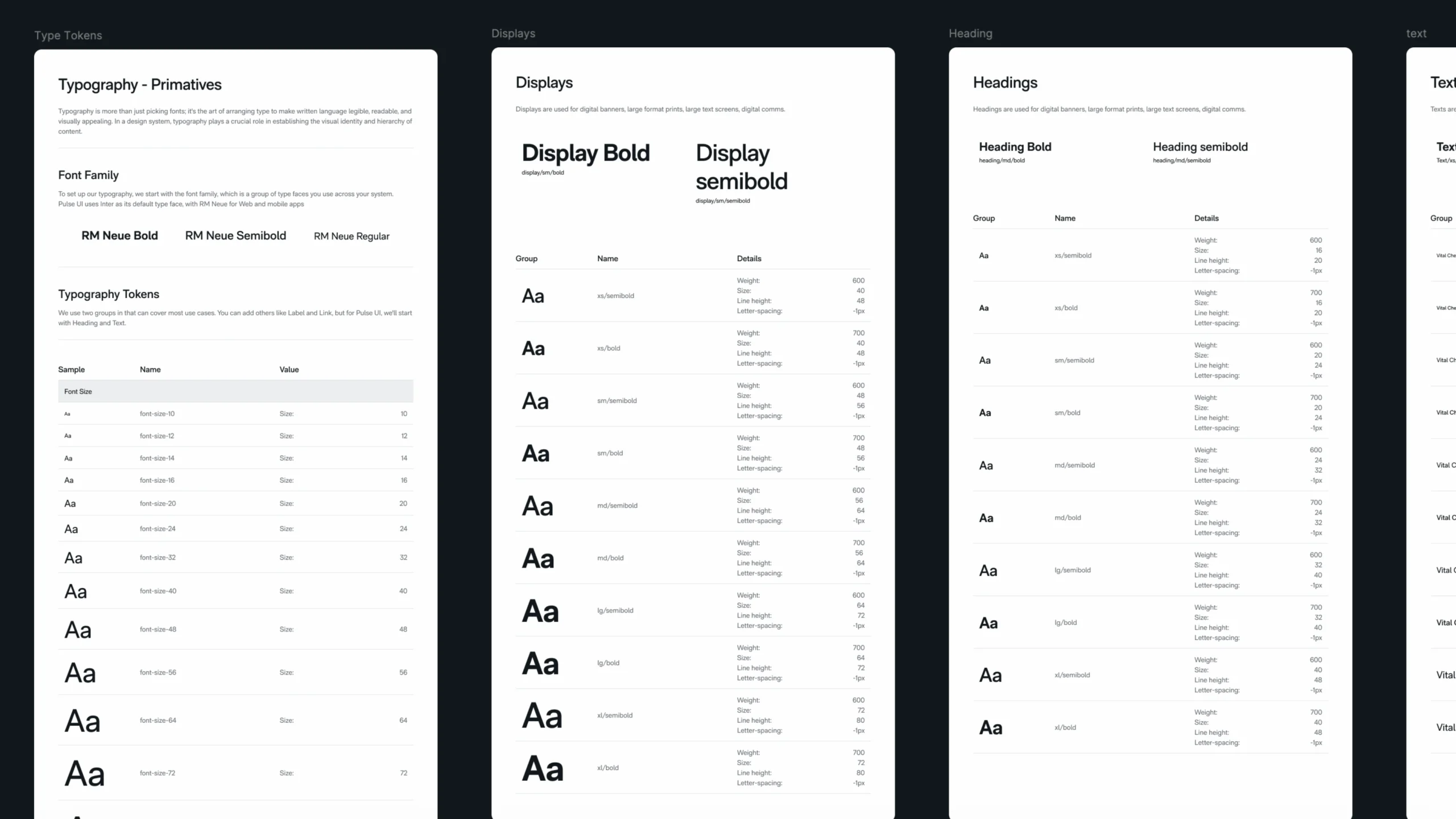Select the RM Neue Bold sample text

point(119,235)
